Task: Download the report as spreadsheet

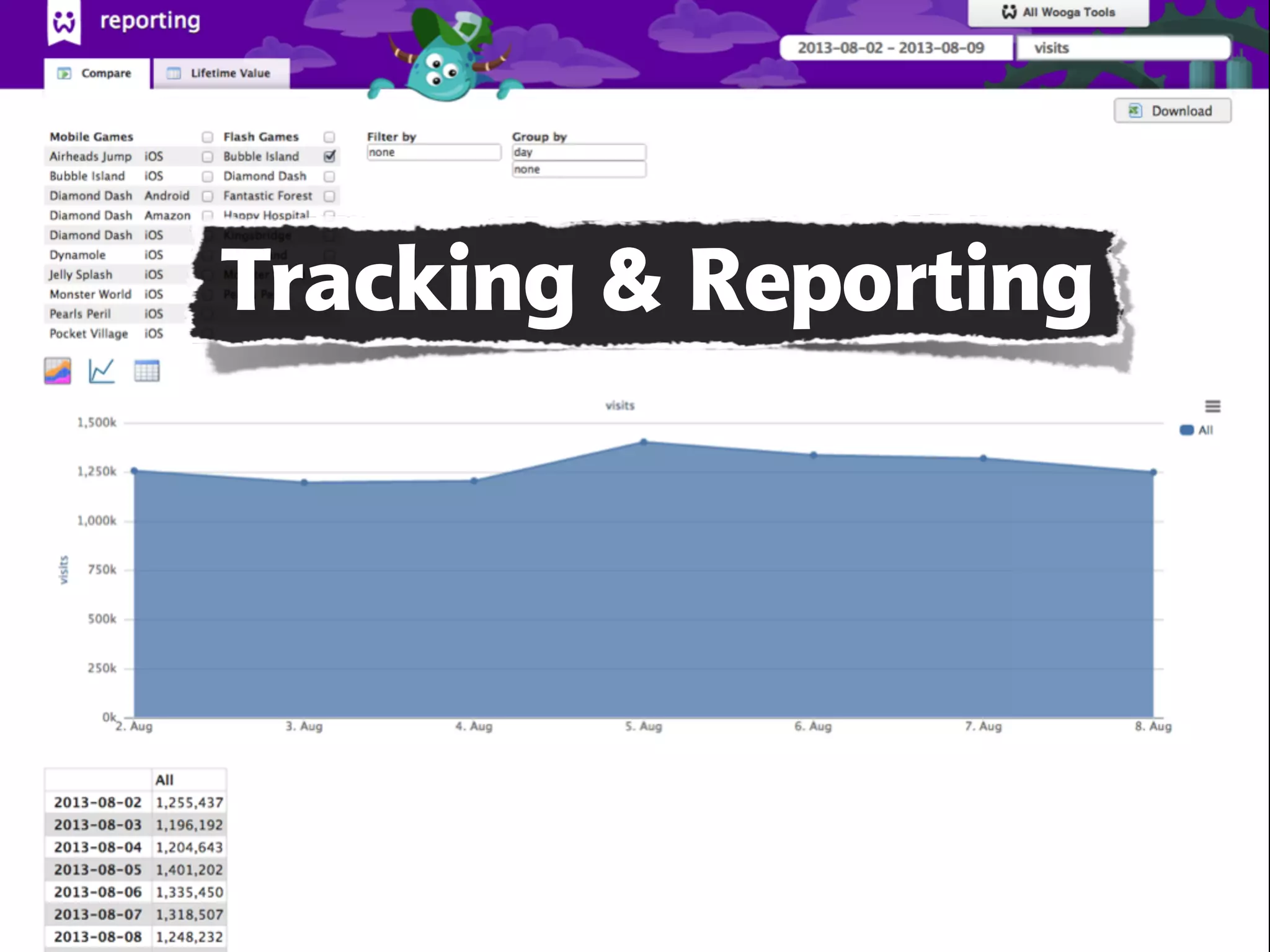Action: click(x=1172, y=111)
